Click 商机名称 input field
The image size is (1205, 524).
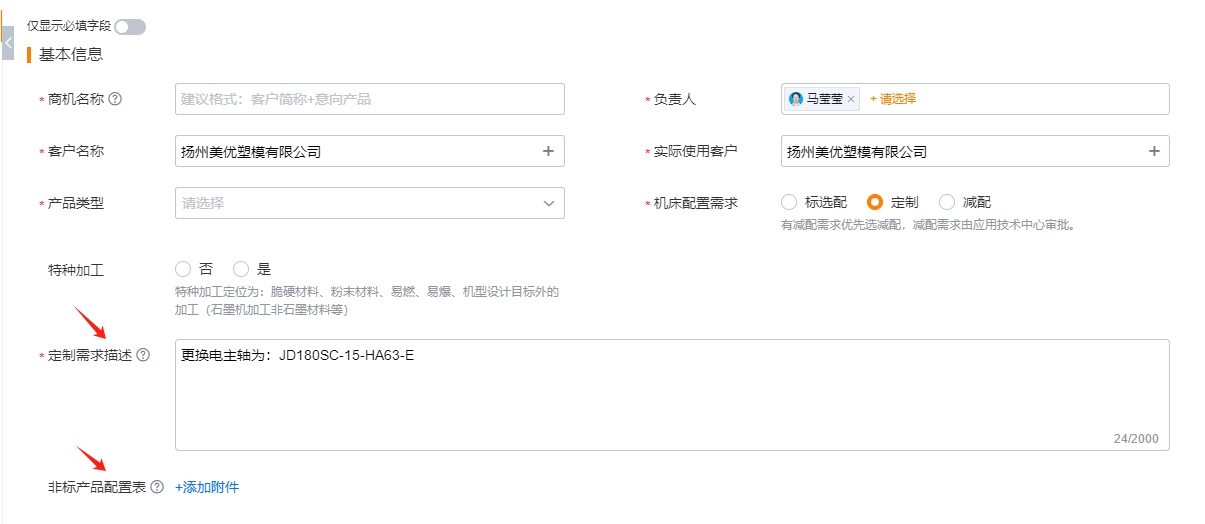click(x=370, y=99)
